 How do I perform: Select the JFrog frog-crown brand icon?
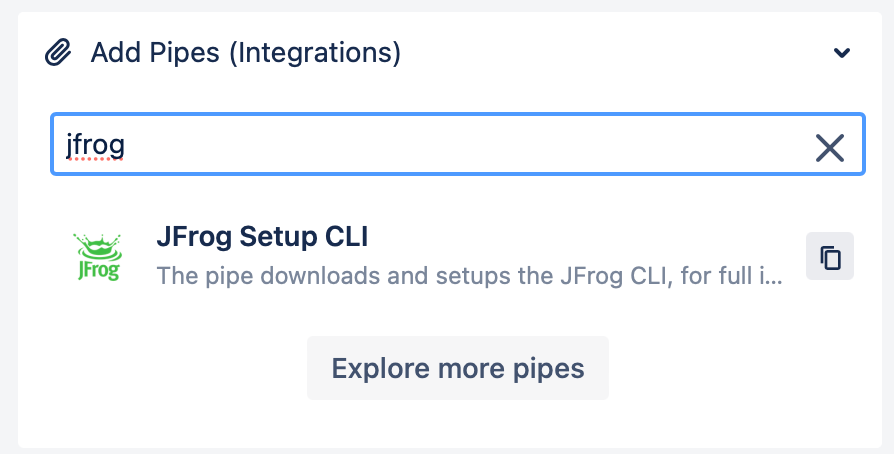(98, 257)
